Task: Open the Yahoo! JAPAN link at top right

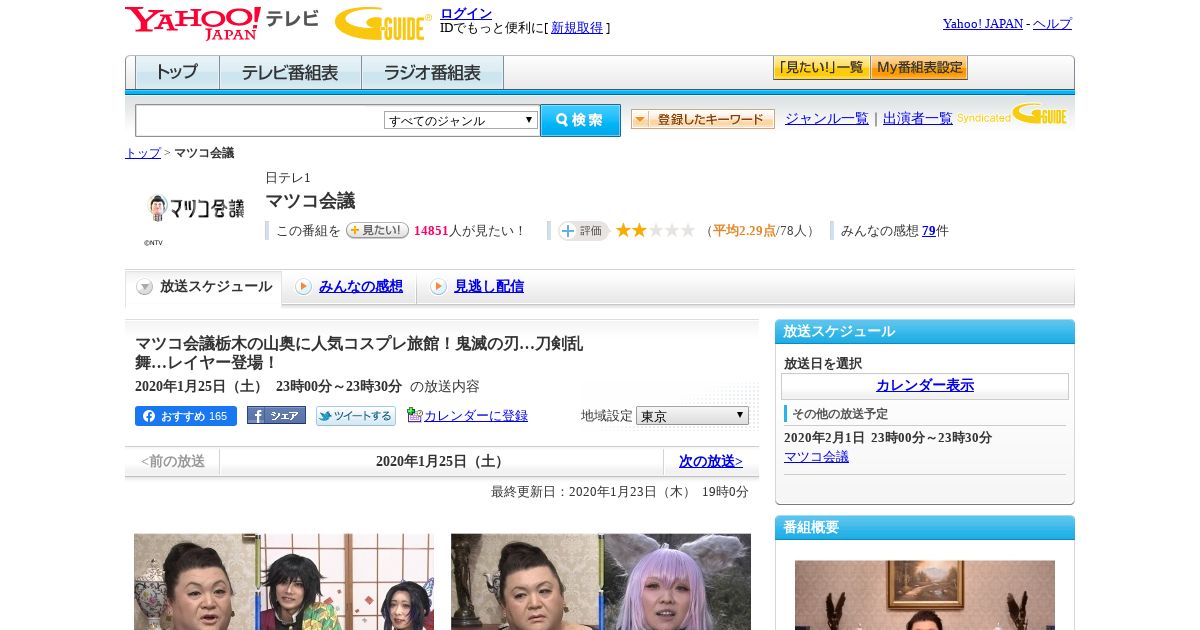Action: [983, 24]
